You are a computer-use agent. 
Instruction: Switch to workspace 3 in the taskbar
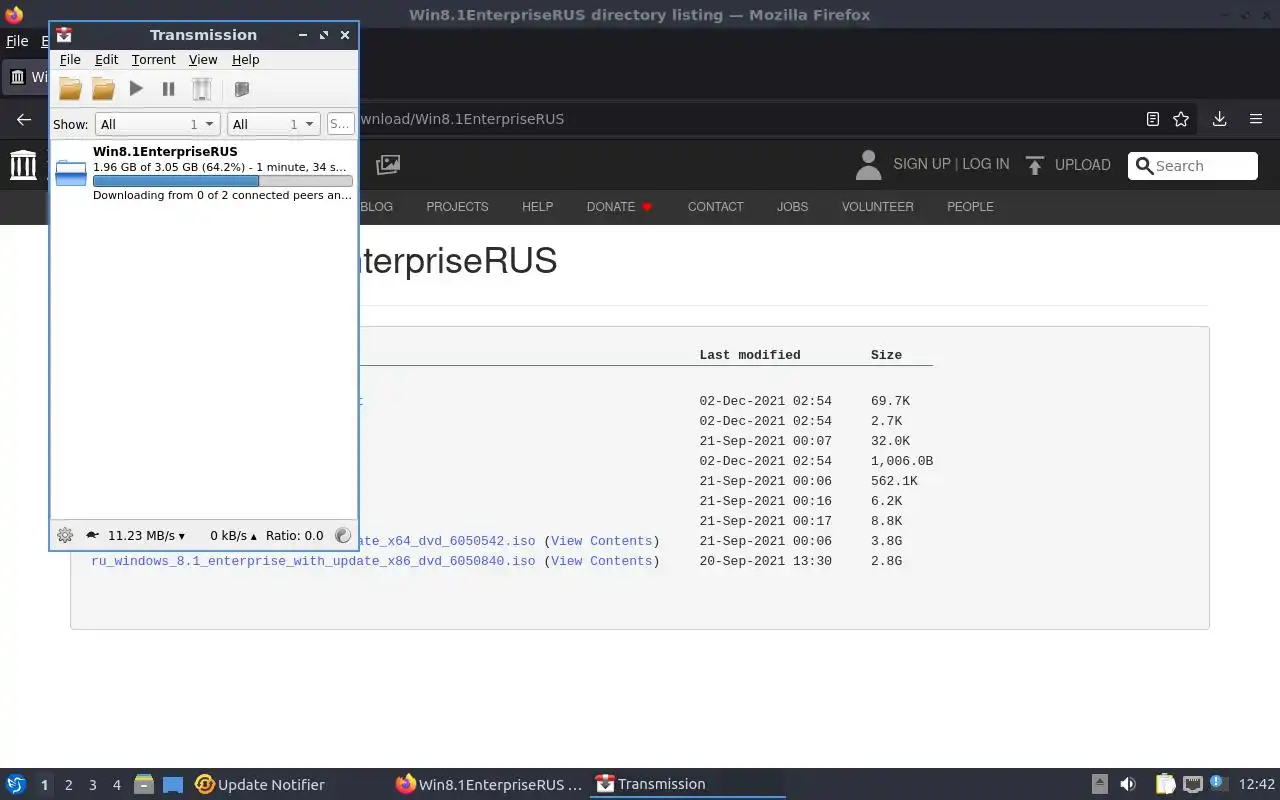pos(92,785)
